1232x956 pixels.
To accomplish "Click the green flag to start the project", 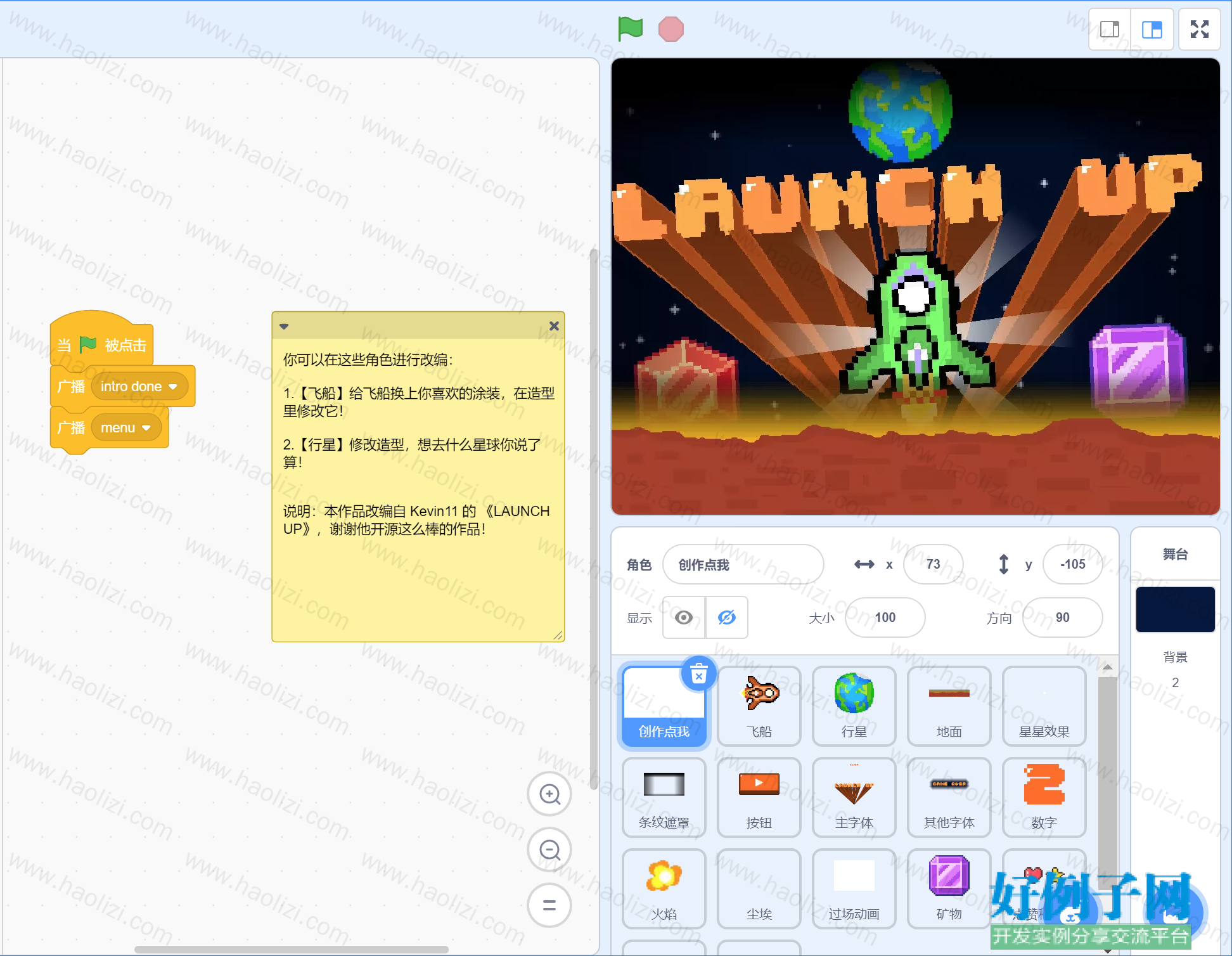I will click(630, 29).
